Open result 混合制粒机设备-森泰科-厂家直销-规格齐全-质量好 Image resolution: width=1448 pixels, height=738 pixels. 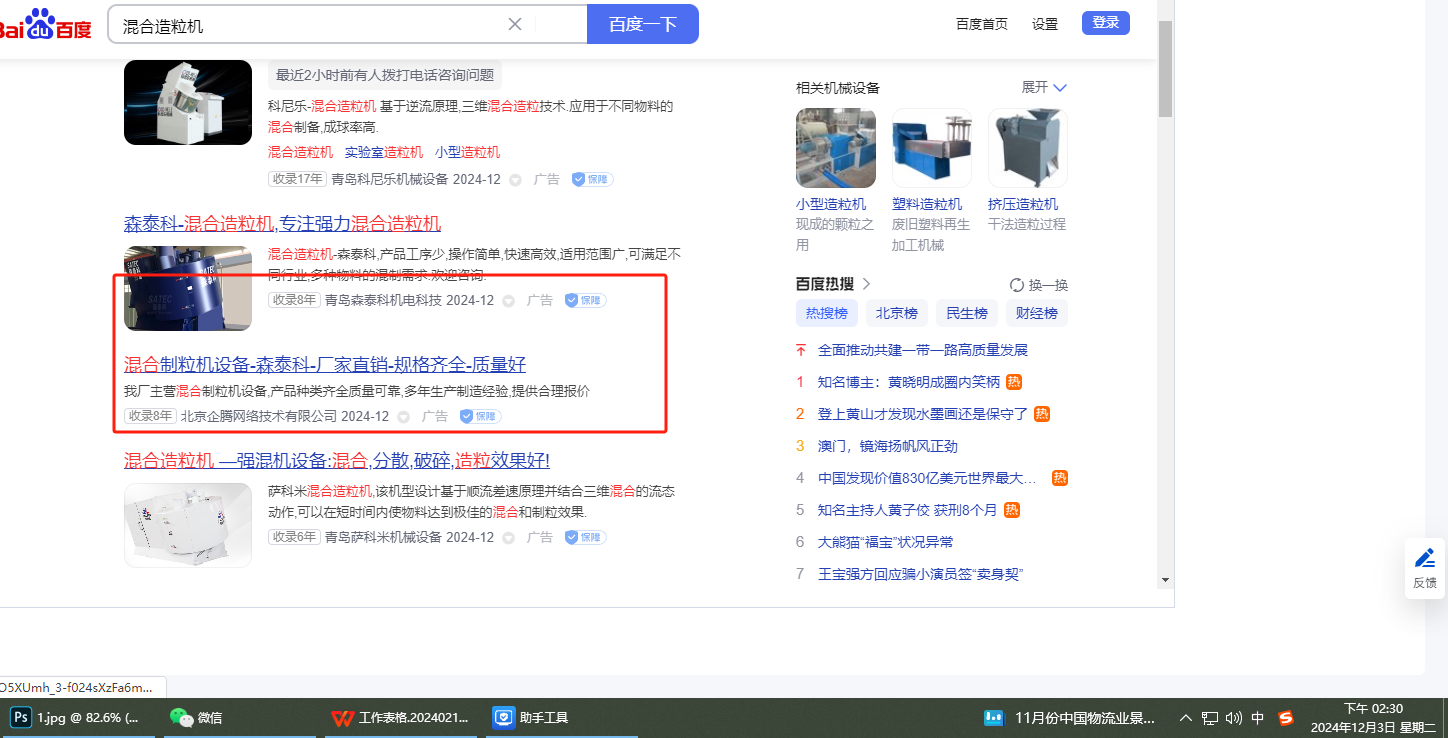pos(325,364)
